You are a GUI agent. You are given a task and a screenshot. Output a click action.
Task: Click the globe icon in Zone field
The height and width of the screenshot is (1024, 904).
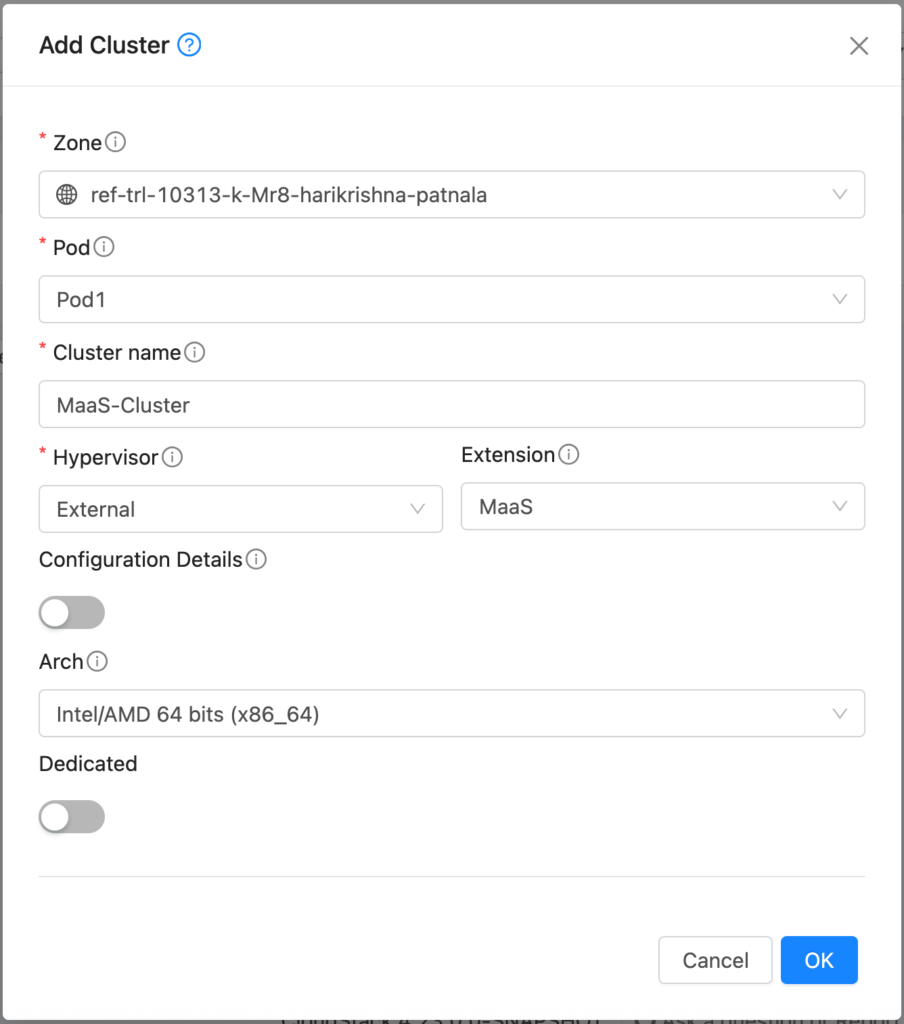(66, 195)
